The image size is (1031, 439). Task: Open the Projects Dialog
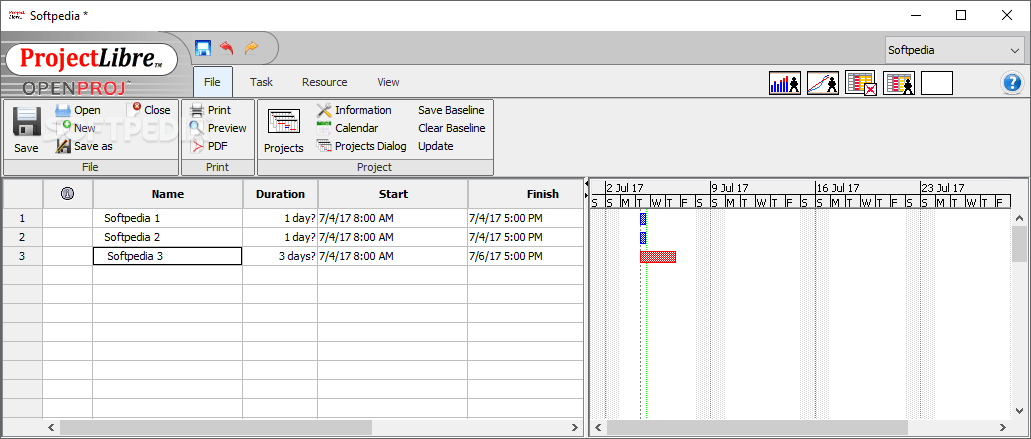click(x=361, y=146)
